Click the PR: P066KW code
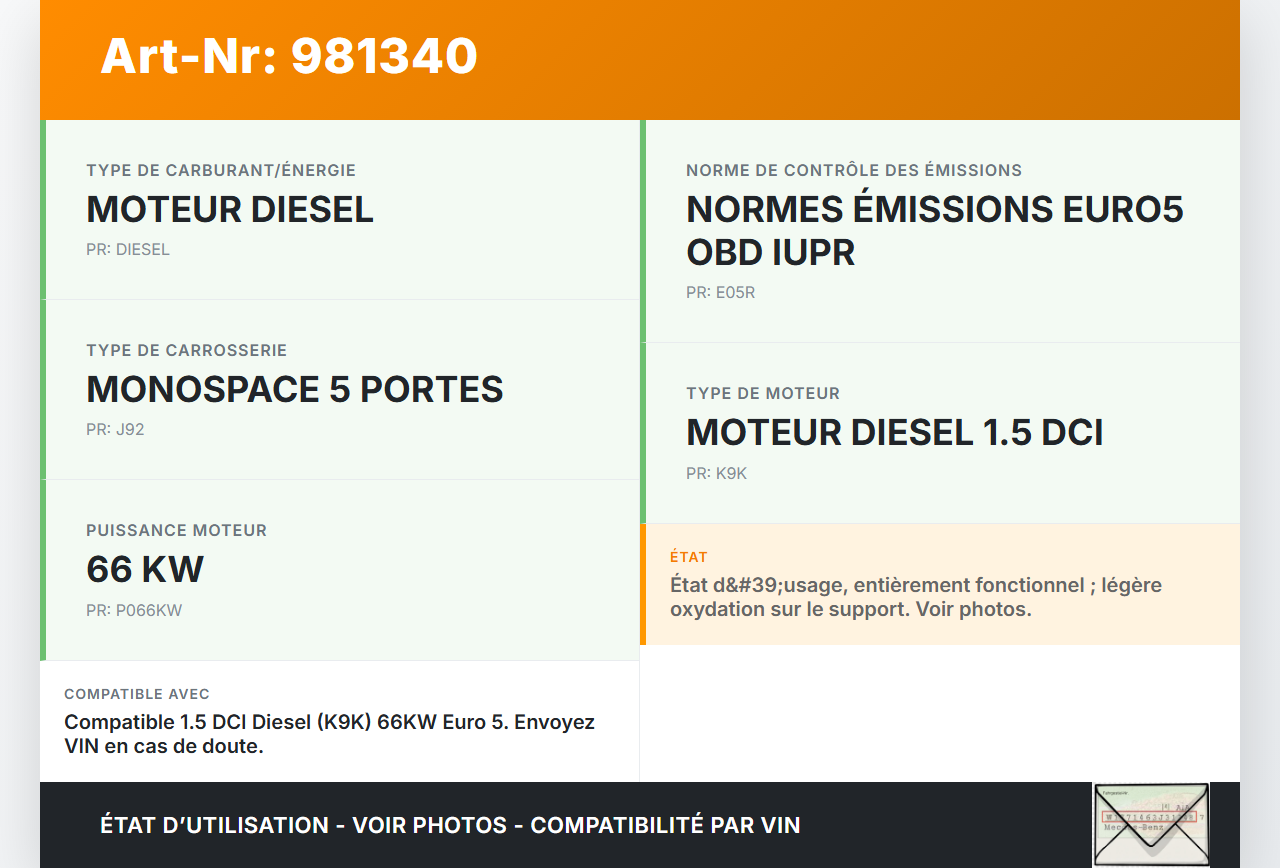 pos(134,610)
